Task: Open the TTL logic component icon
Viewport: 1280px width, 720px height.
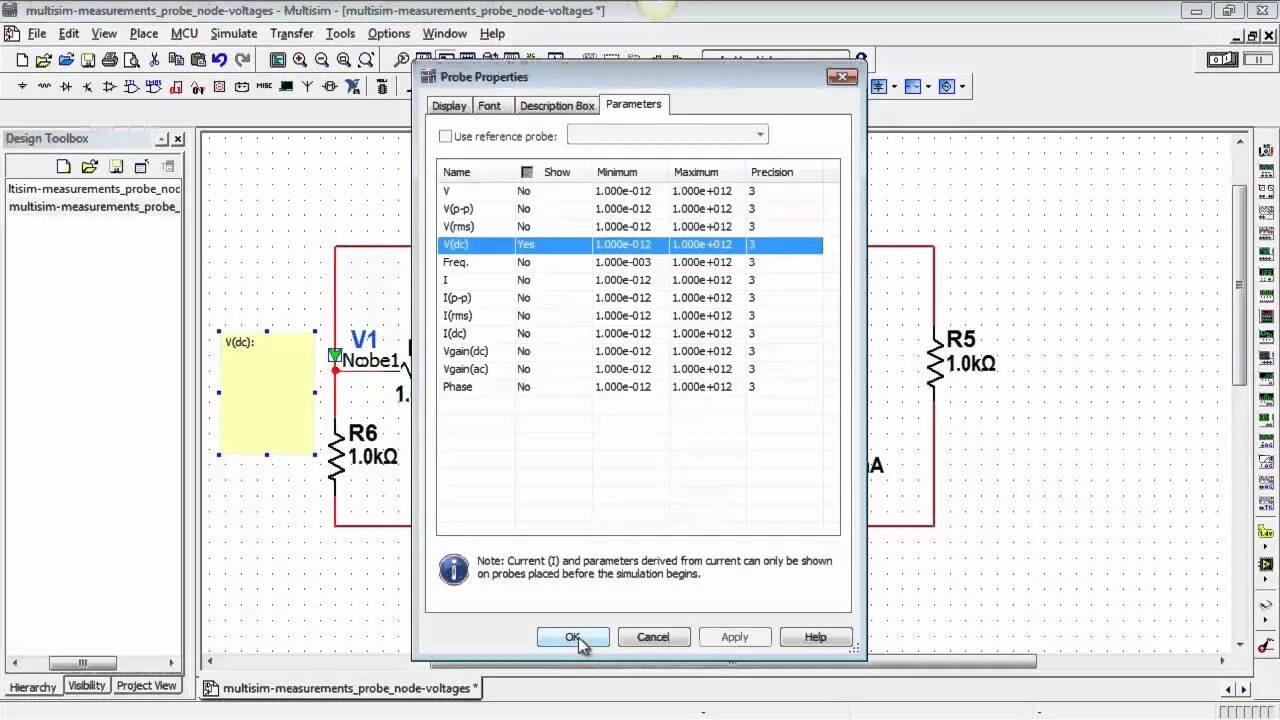Action: (x=131, y=86)
